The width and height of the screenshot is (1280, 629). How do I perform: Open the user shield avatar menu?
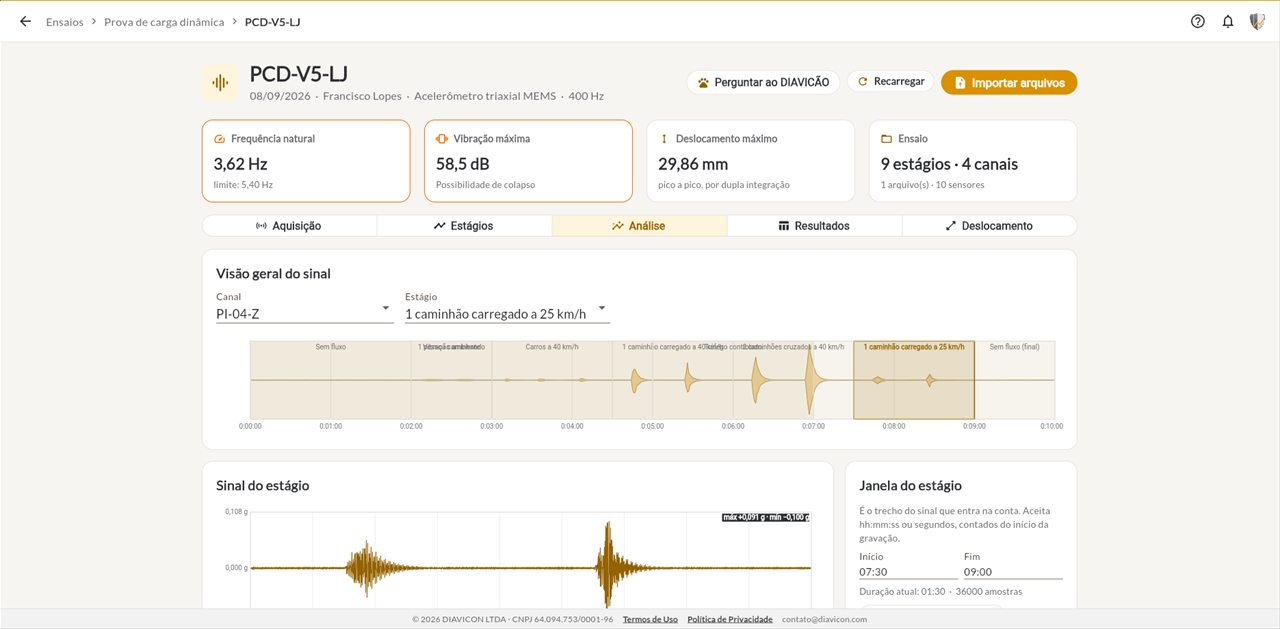[1258, 21]
